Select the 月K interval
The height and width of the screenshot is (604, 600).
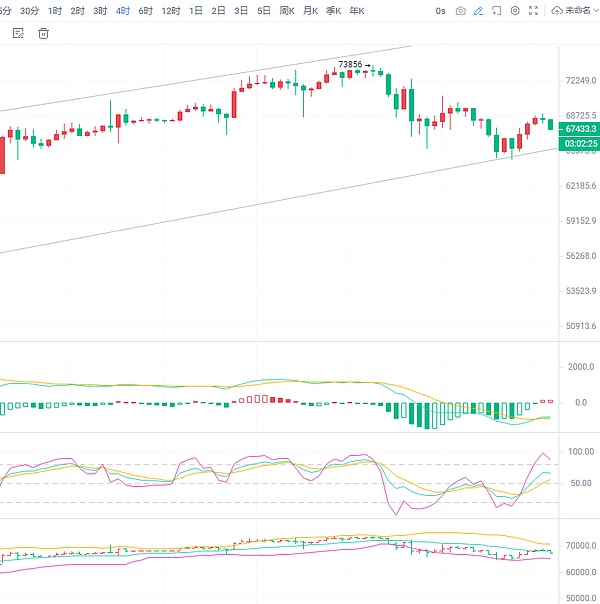(310, 11)
